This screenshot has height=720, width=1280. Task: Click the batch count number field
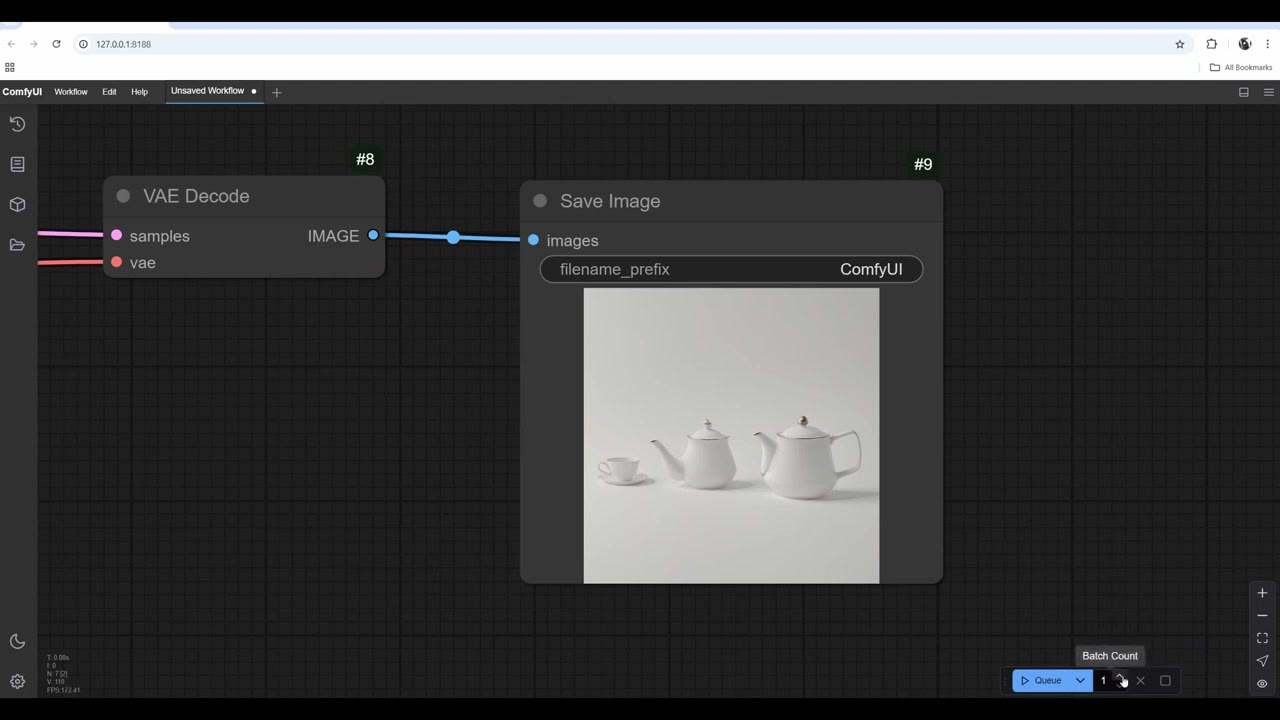pos(1103,681)
